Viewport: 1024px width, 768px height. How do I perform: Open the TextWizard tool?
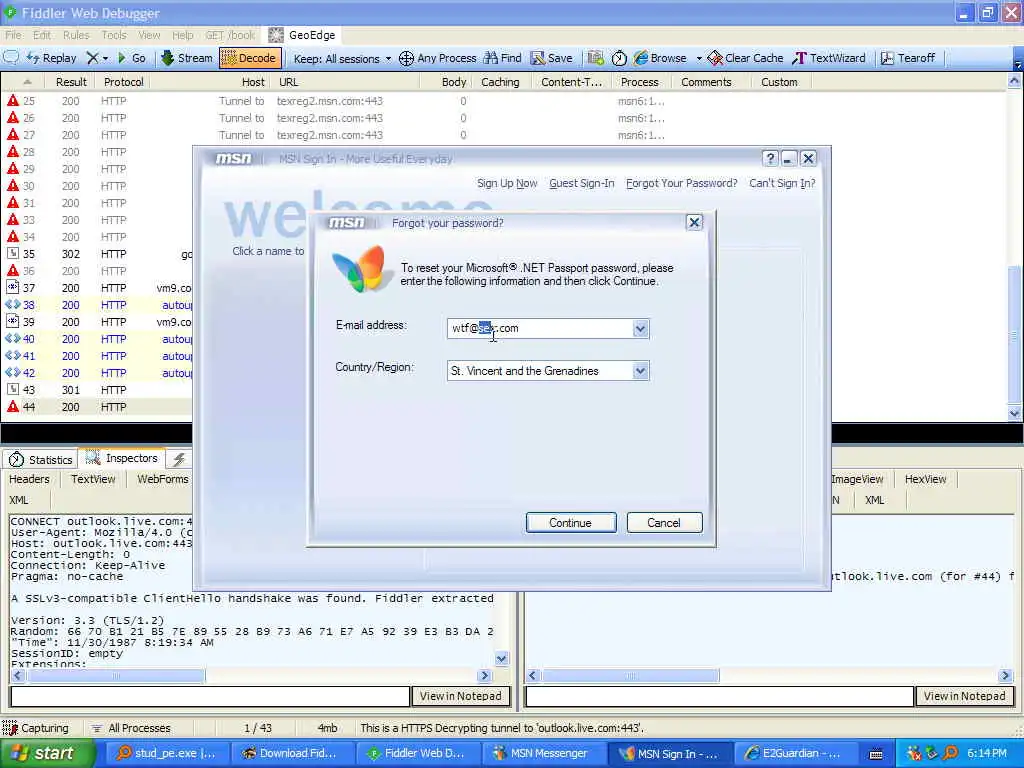829,58
